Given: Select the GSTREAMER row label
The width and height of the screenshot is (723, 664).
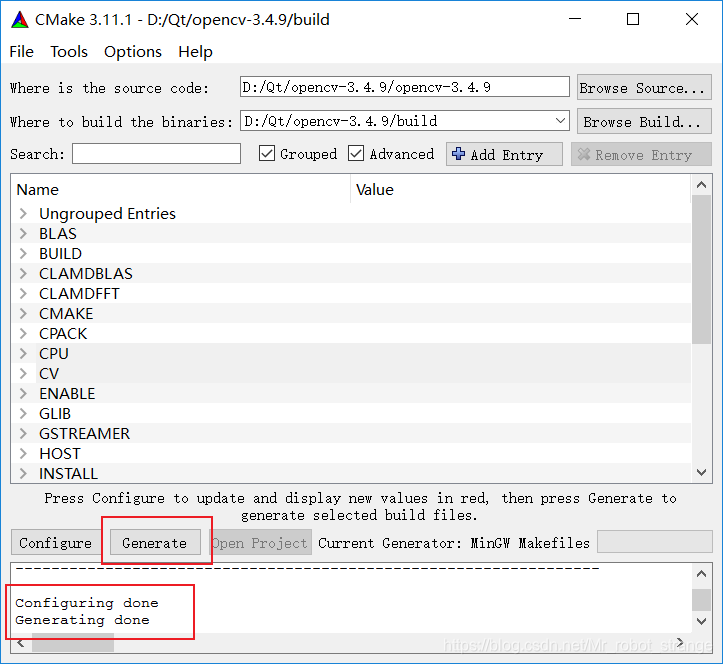Looking at the screenshot, I should point(84,433).
